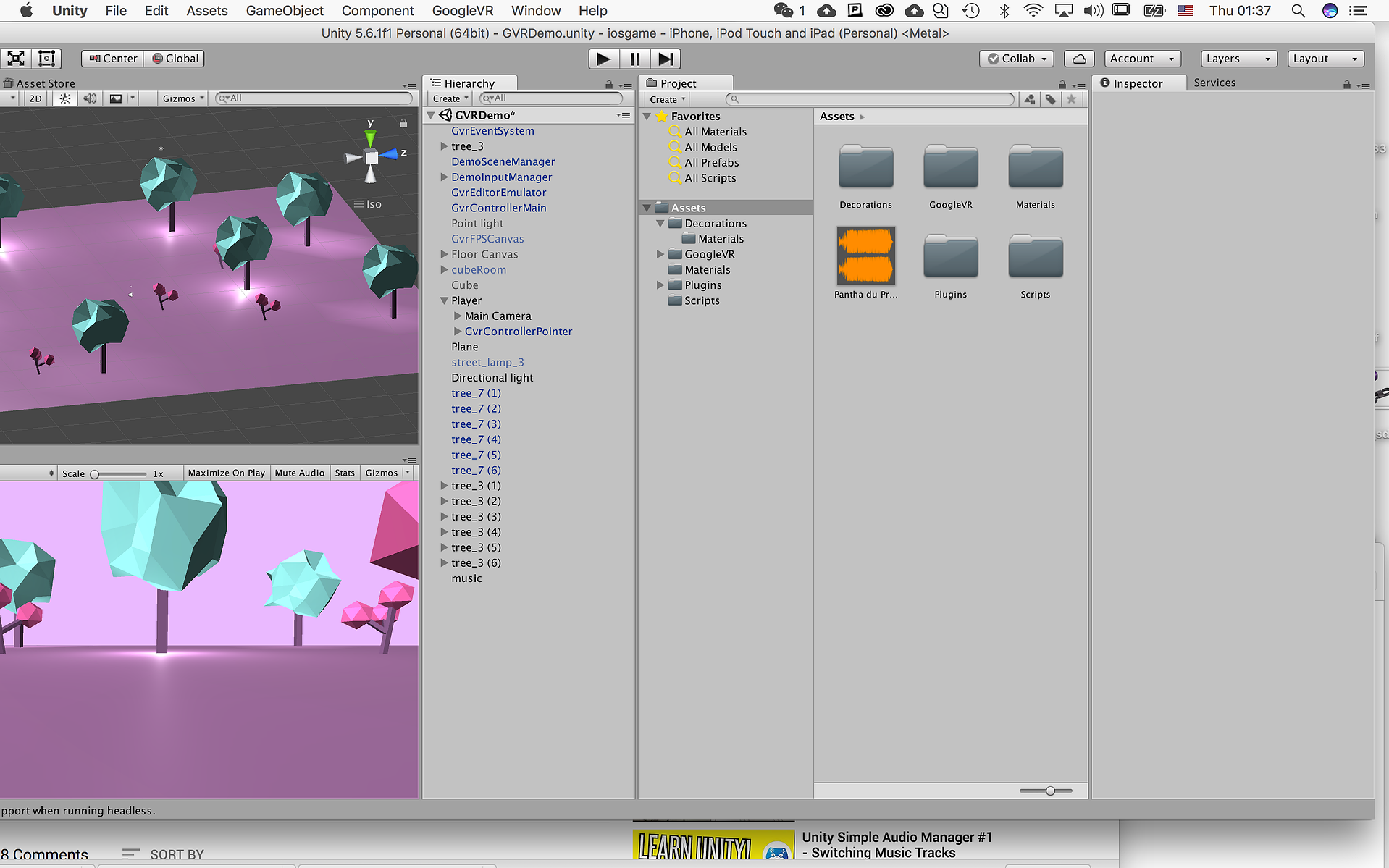This screenshot has width=1389, height=868.
Task: Open the Scripts folder in Assets grid
Action: coord(1035,265)
